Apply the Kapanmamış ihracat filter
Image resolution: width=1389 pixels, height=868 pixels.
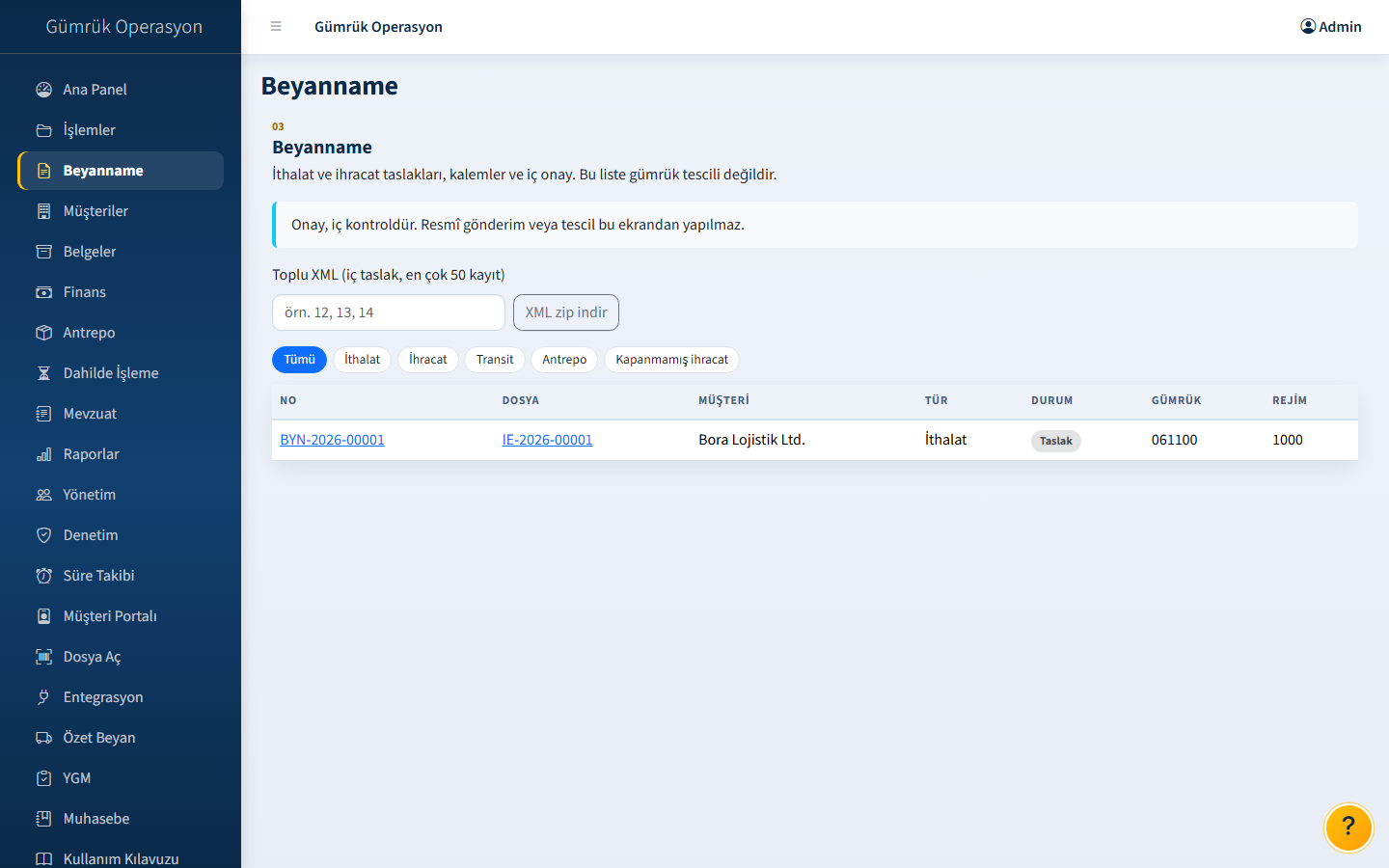pos(671,360)
